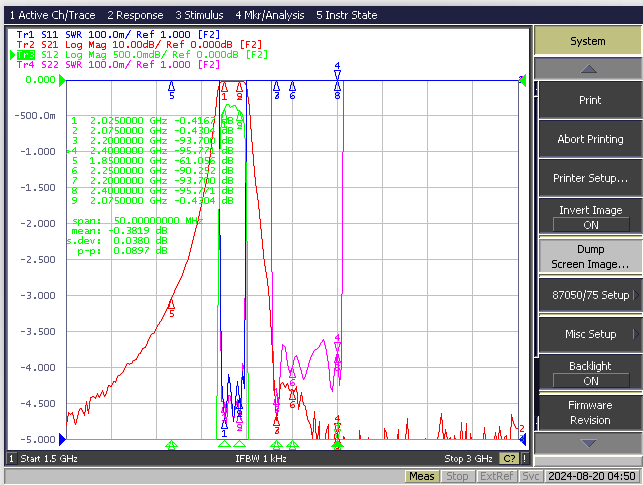643x485 pixels.
Task: Click Dump Screen Image softkey
Action: tap(590, 256)
